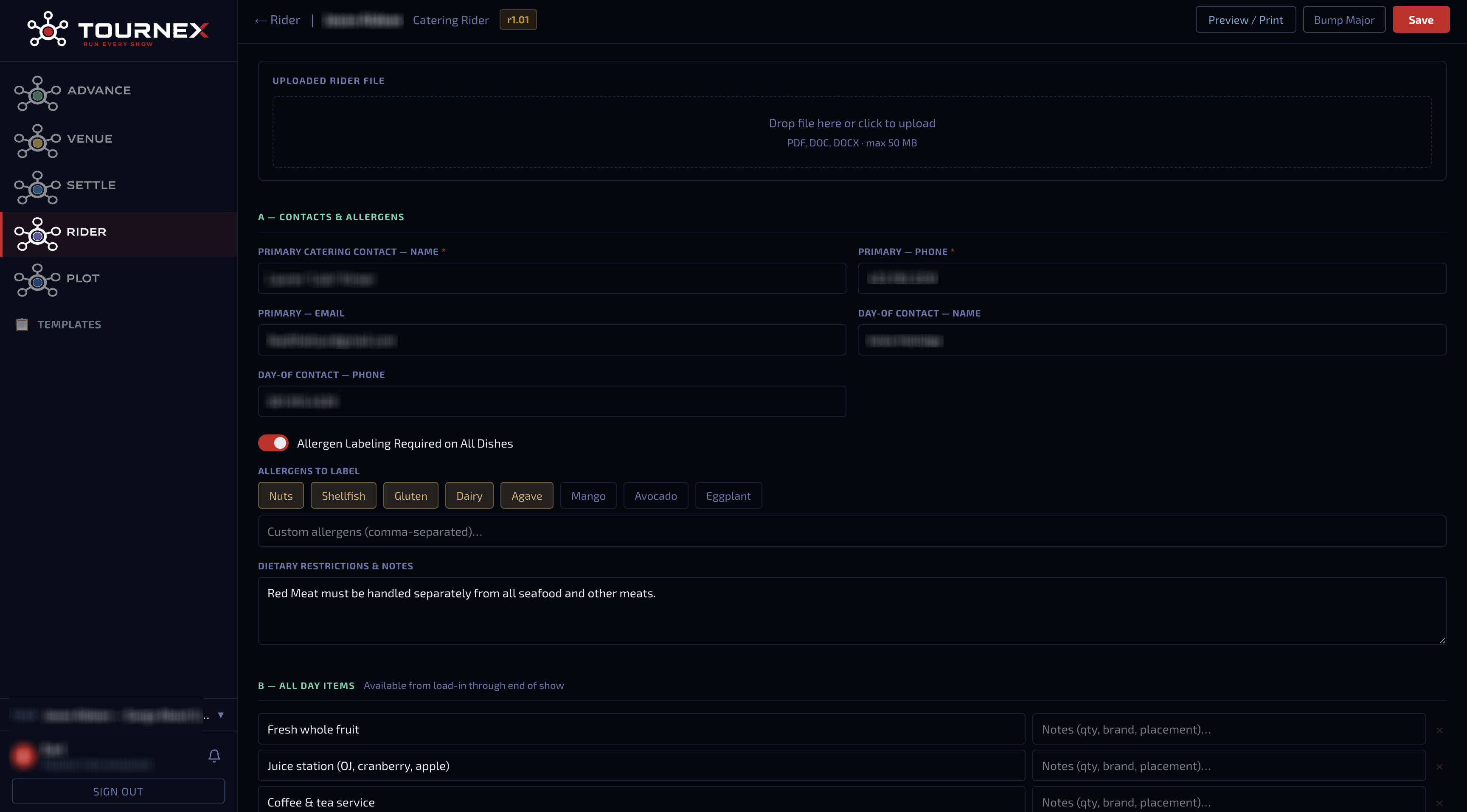
Task: Go back via the Rider arrow link
Action: pos(277,20)
